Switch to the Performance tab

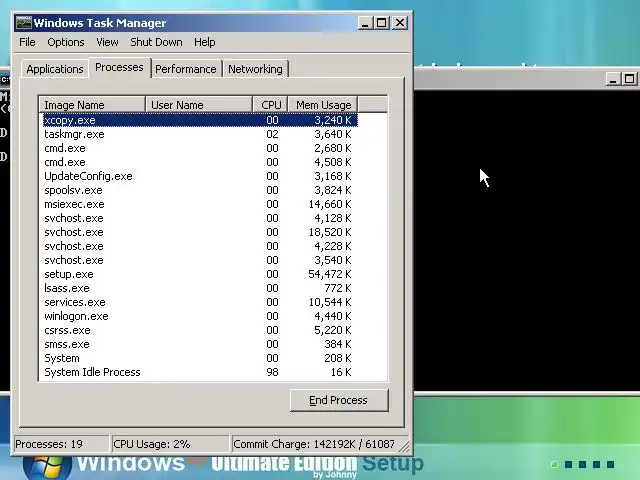coord(186,69)
